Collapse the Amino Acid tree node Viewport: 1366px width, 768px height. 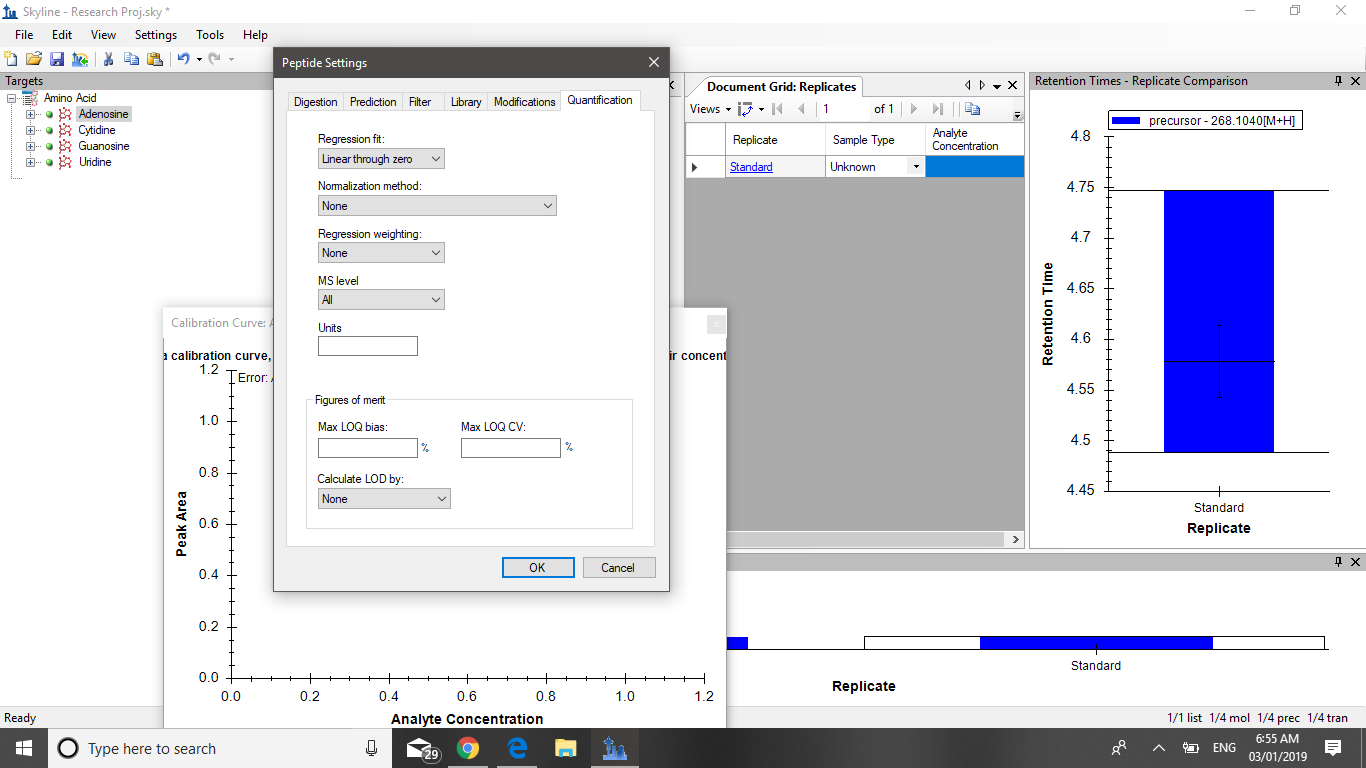[x=12, y=98]
